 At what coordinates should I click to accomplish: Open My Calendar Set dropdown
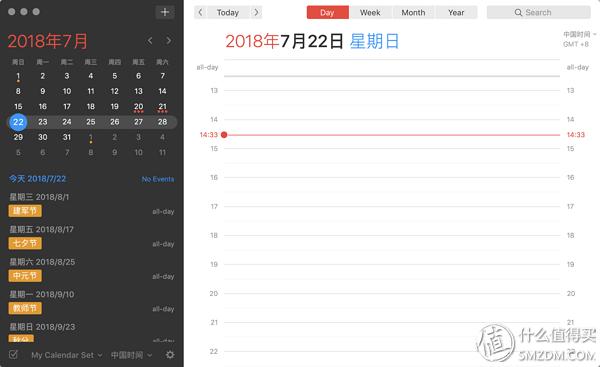[x=67, y=355]
